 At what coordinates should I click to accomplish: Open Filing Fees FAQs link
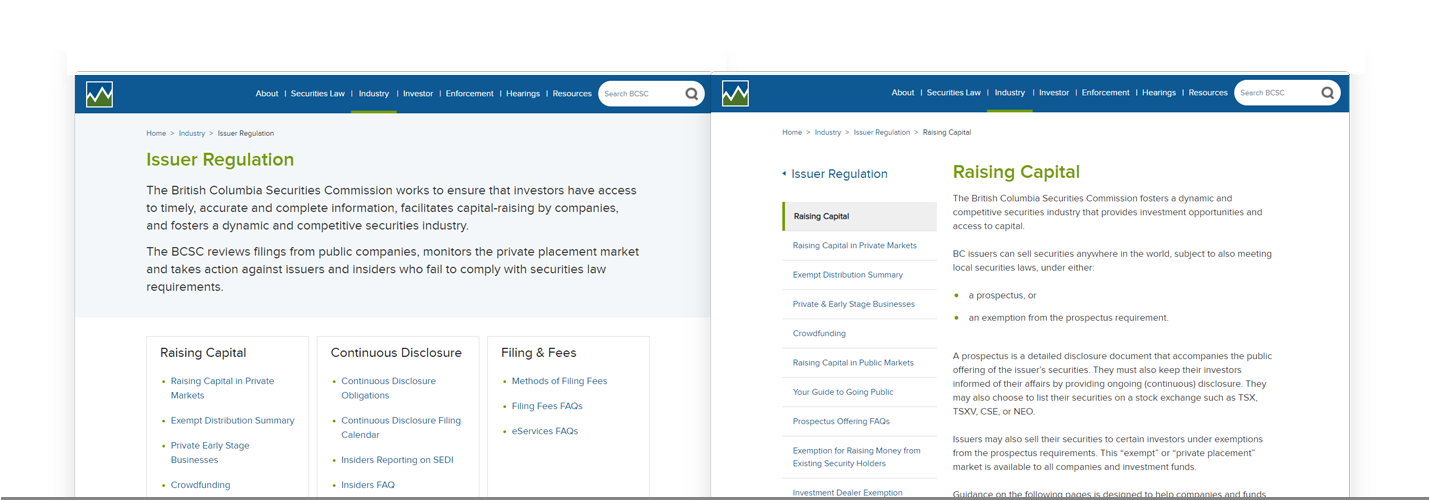coord(547,406)
